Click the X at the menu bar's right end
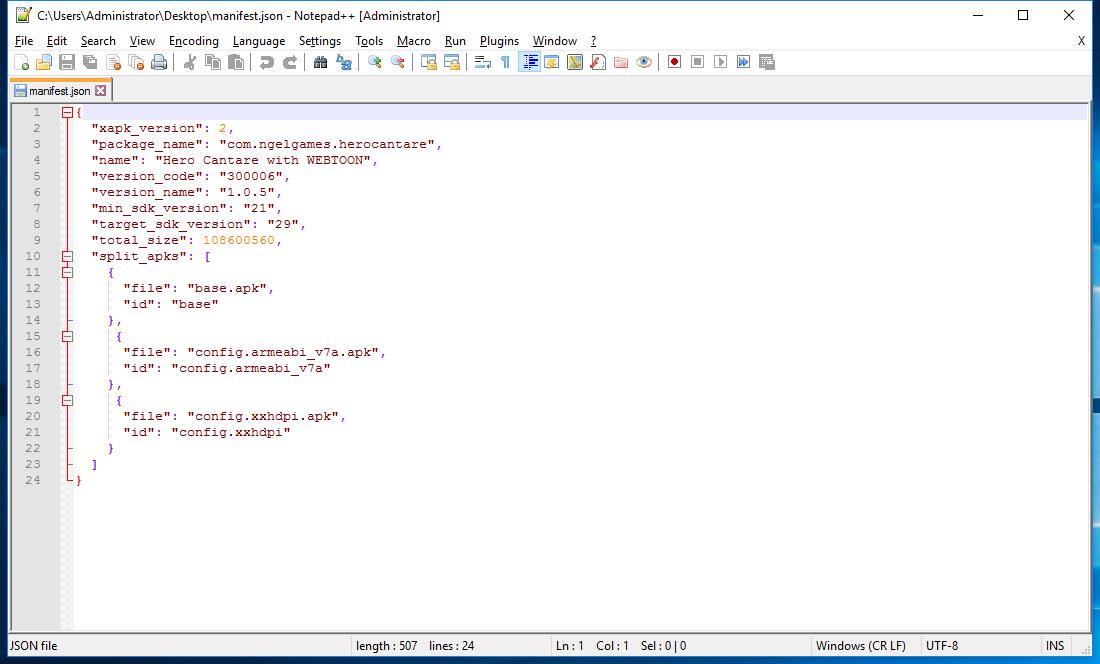The height and width of the screenshot is (664, 1100). [x=1081, y=41]
